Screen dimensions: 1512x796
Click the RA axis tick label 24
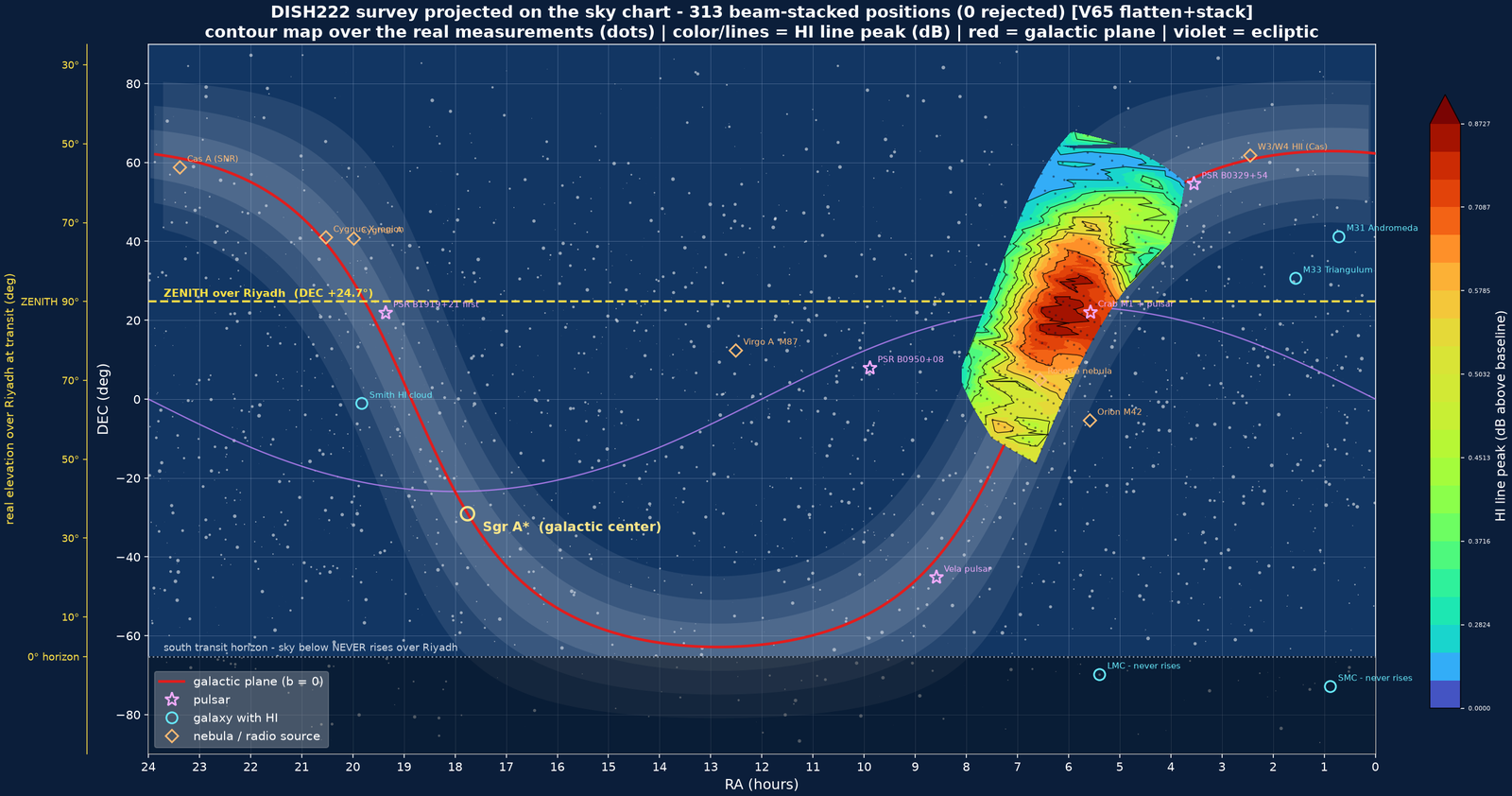coord(148,765)
